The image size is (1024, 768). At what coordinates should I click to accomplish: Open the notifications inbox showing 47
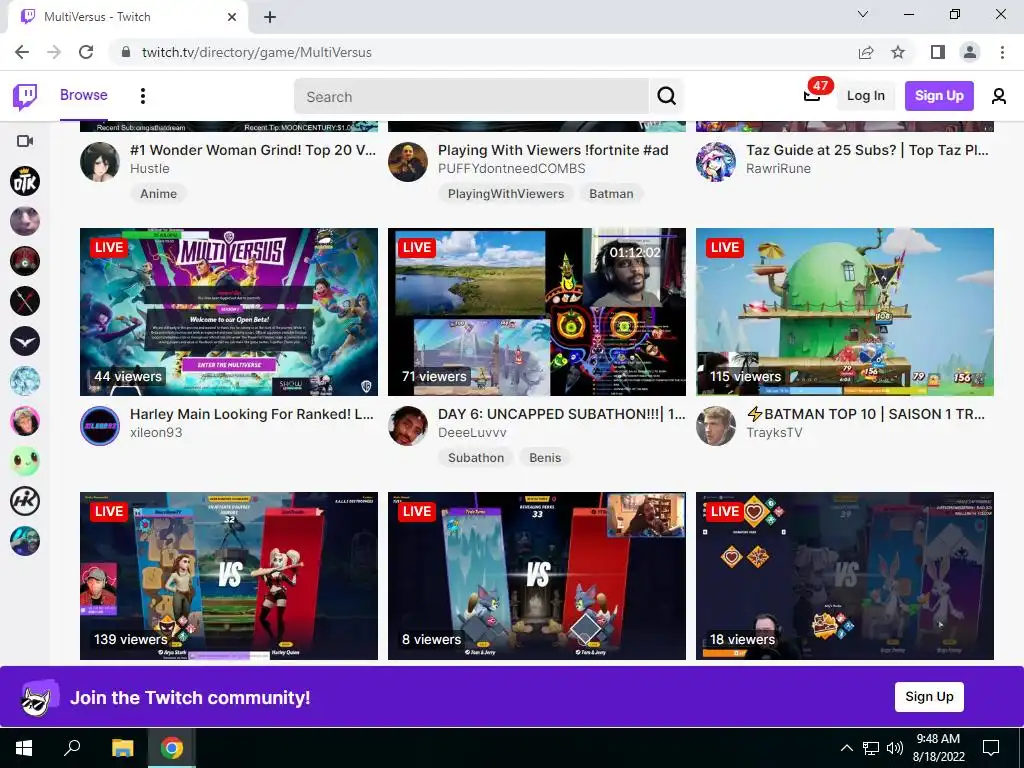pyautogui.click(x=812, y=95)
